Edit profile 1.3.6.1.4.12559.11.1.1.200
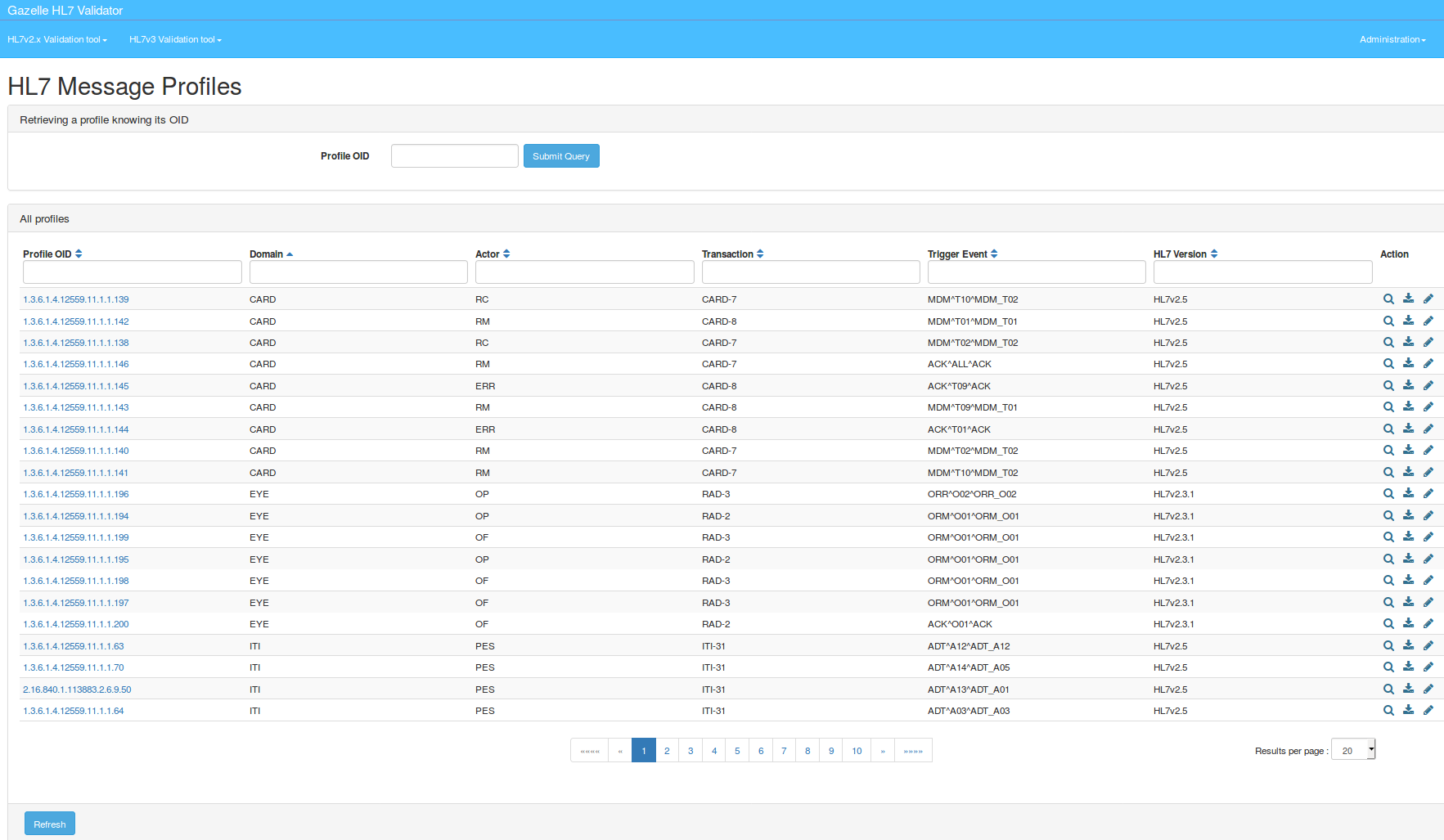Screen dimensions: 1444x840 (x=1428, y=623)
